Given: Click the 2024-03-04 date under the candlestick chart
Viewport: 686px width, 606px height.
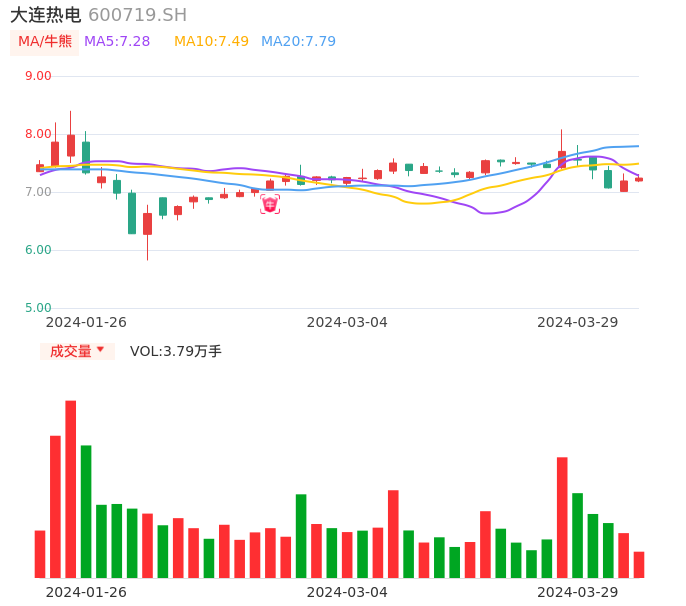Looking at the screenshot, I should [347, 322].
